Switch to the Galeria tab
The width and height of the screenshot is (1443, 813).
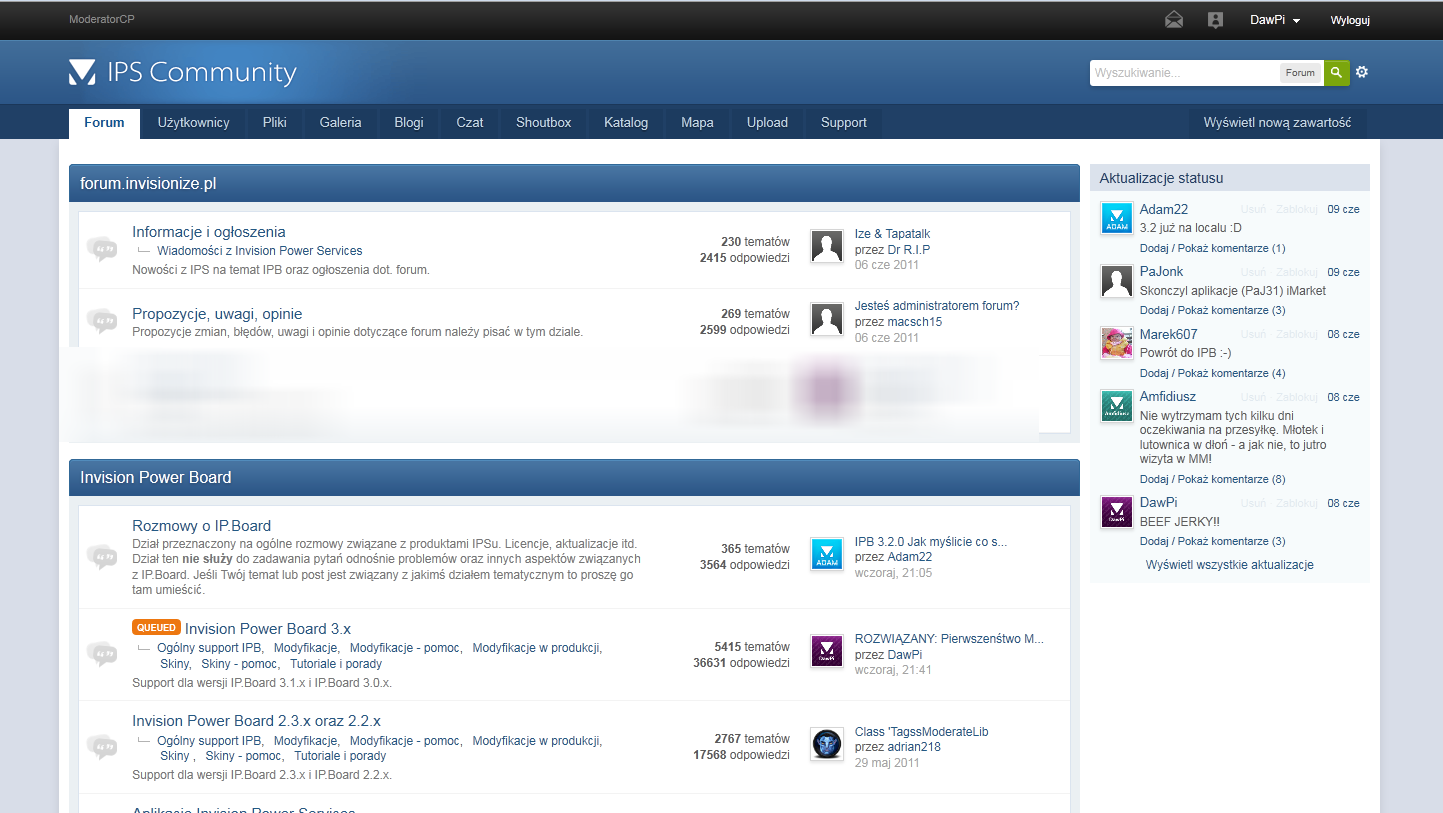(x=340, y=122)
